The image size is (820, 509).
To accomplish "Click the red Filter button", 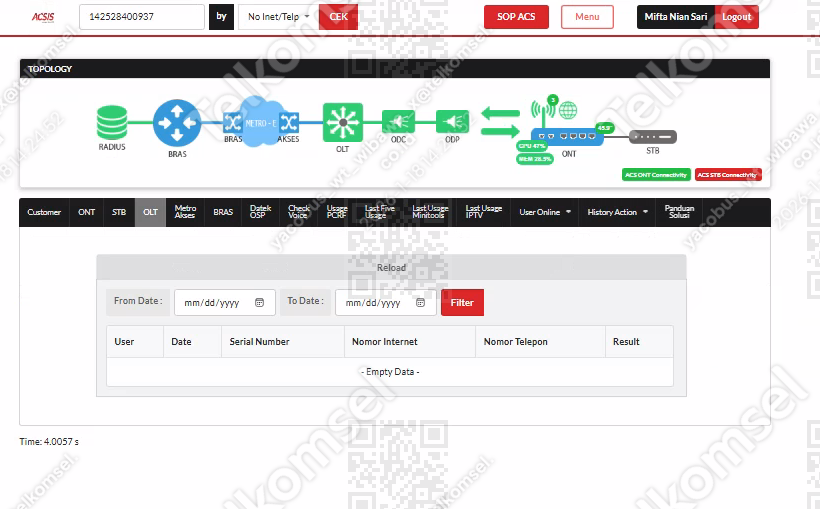I will click(x=462, y=302).
